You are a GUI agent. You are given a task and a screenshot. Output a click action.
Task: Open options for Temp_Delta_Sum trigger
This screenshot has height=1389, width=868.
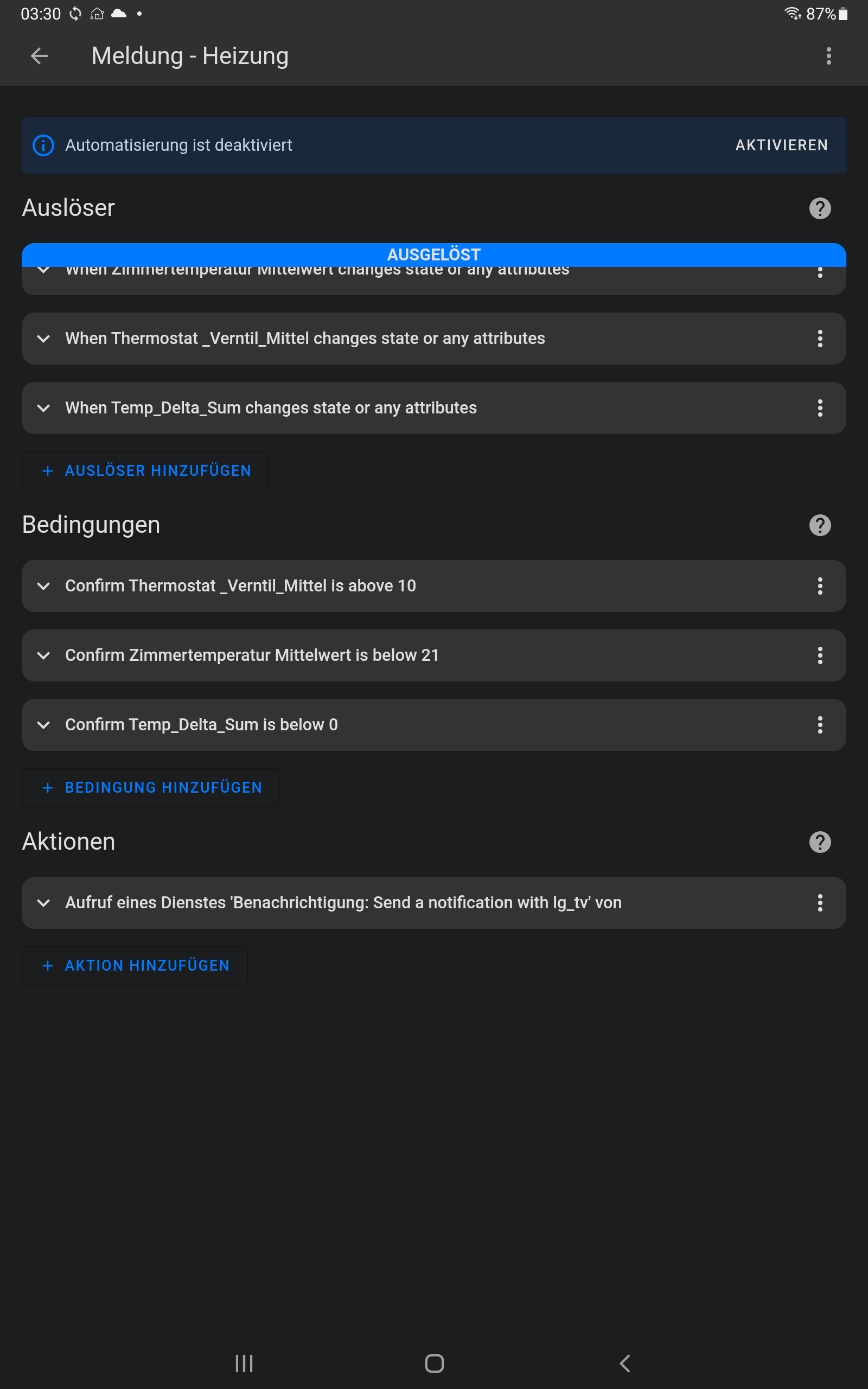pos(820,408)
